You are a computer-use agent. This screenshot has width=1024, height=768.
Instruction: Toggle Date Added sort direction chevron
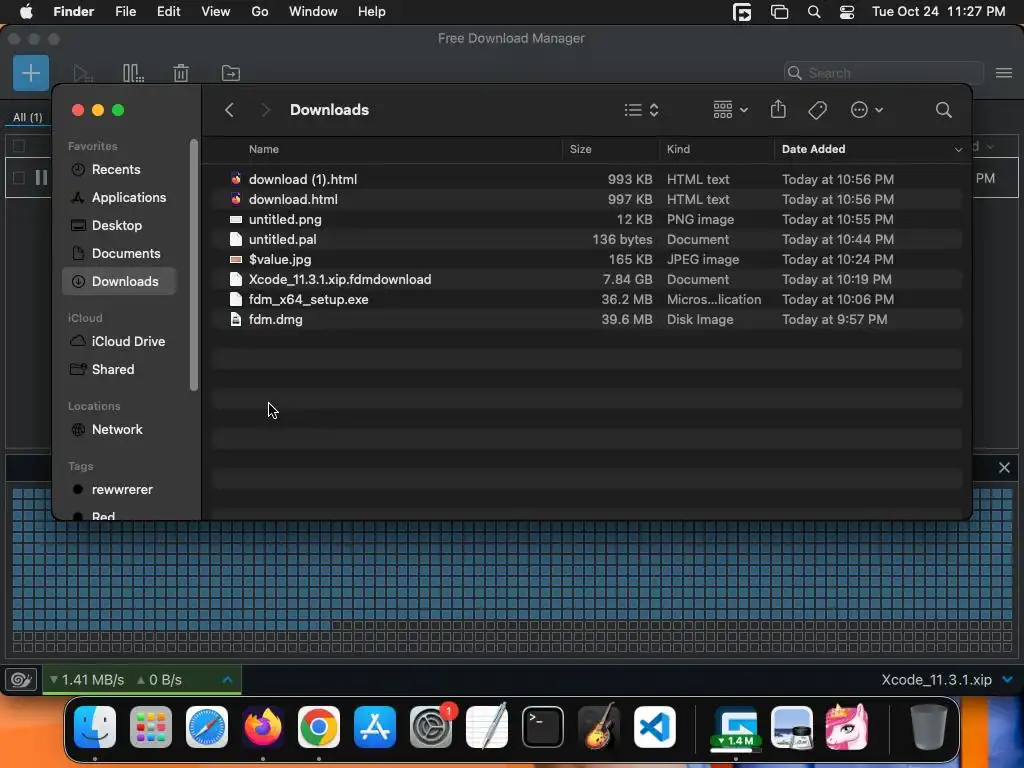pyautogui.click(x=958, y=150)
